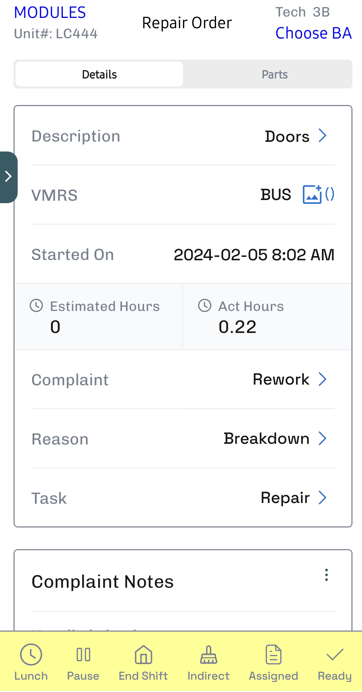Screen dimensions: 362x692
Task: Expand Complaint Rework options
Action: point(323,379)
